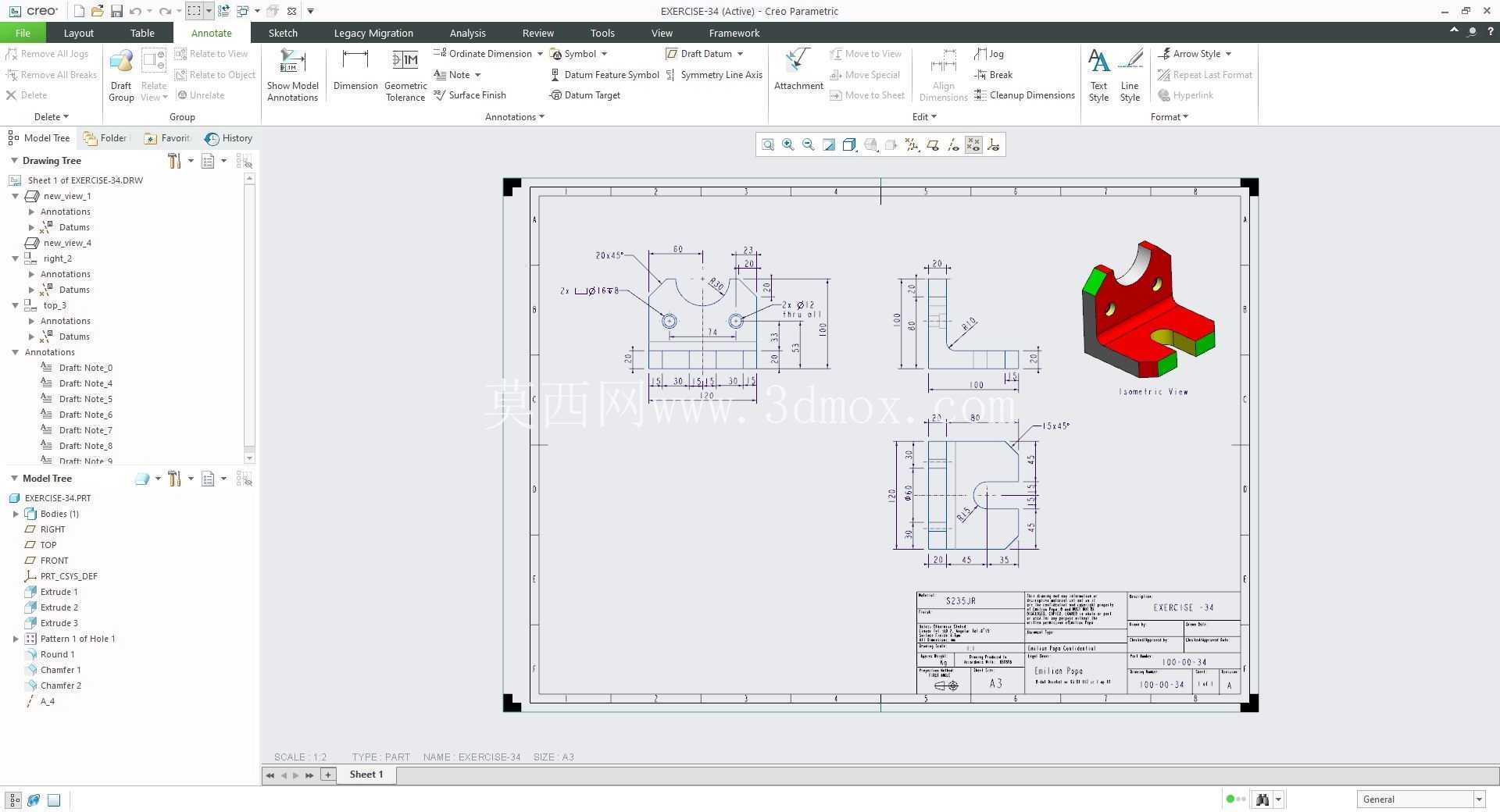The height and width of the screenshot is (812, 1500).
Task: Zoom in using the graphics toolbar magnifier plus
Action: [x=788, y=144]
